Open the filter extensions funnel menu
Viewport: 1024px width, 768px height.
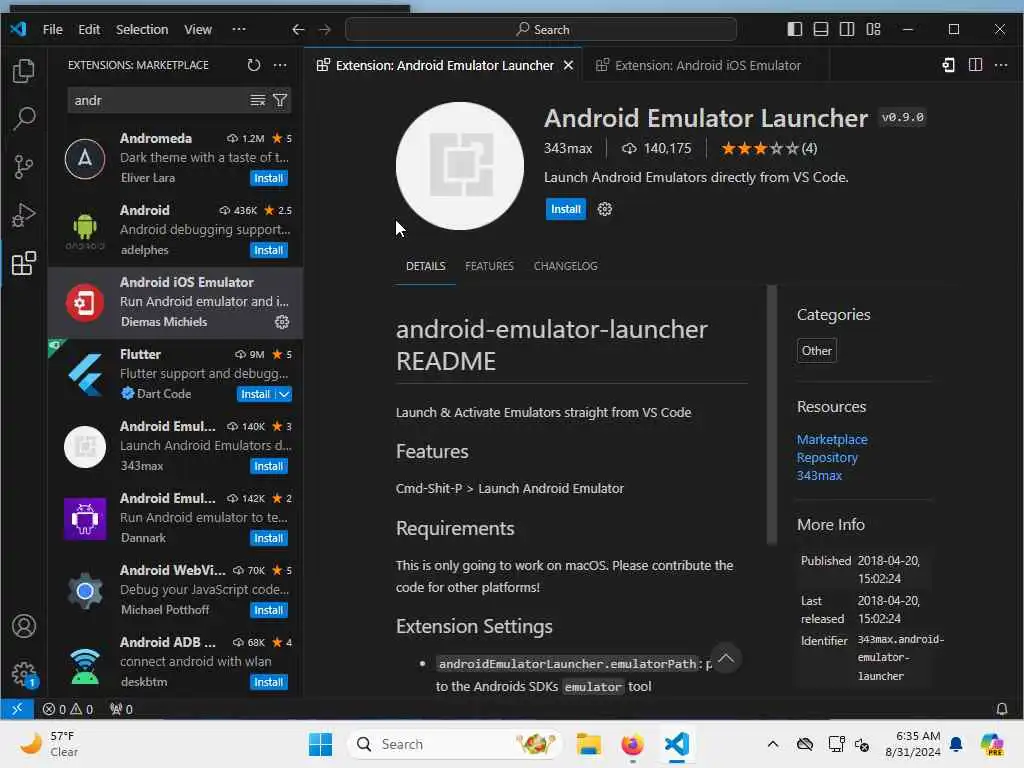[280, 100]
